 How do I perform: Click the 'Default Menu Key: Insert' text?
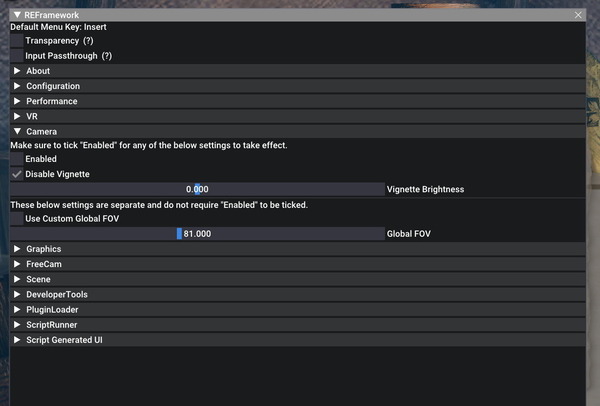(59, 27)
